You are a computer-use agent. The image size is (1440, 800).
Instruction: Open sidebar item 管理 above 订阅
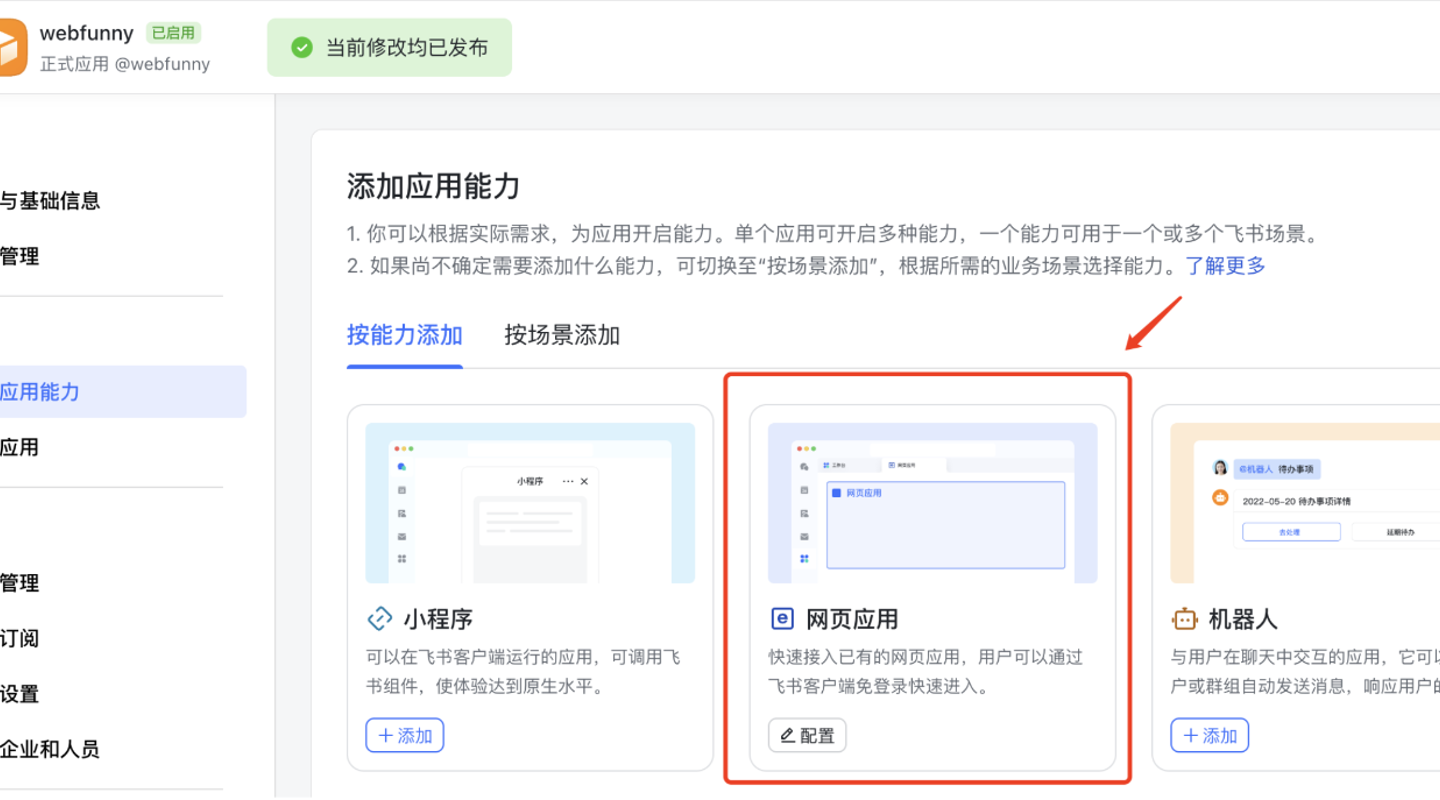pyautogui.click(x=20, y=583)
